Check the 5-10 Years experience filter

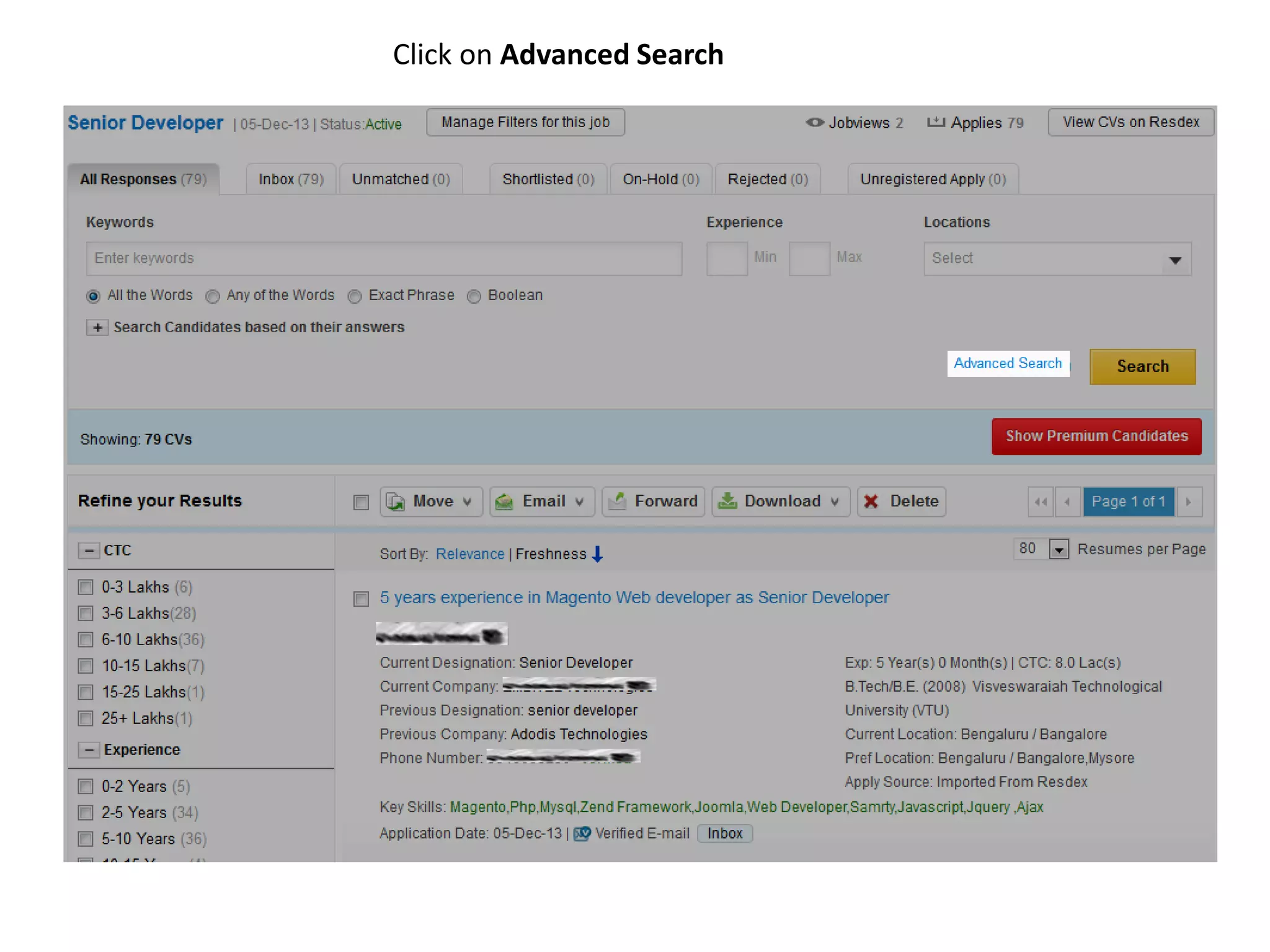[86, 839]
